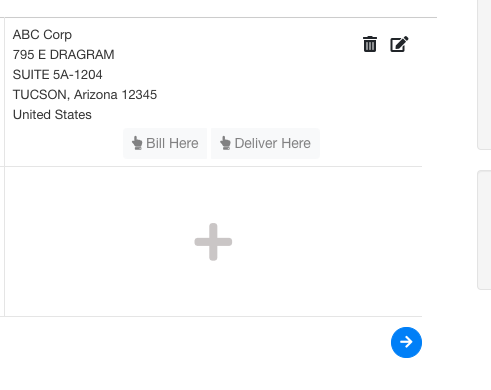Choose Deliver Here for this address
The image size is (491, 390).
point(265,143)
